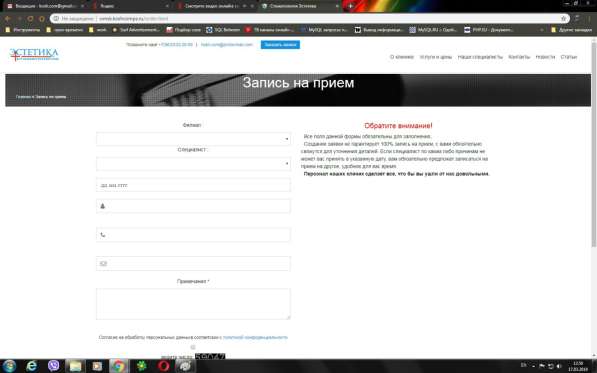Click the Эстетика clinic logo
The image size is (597, 373).
click(34, 54)
